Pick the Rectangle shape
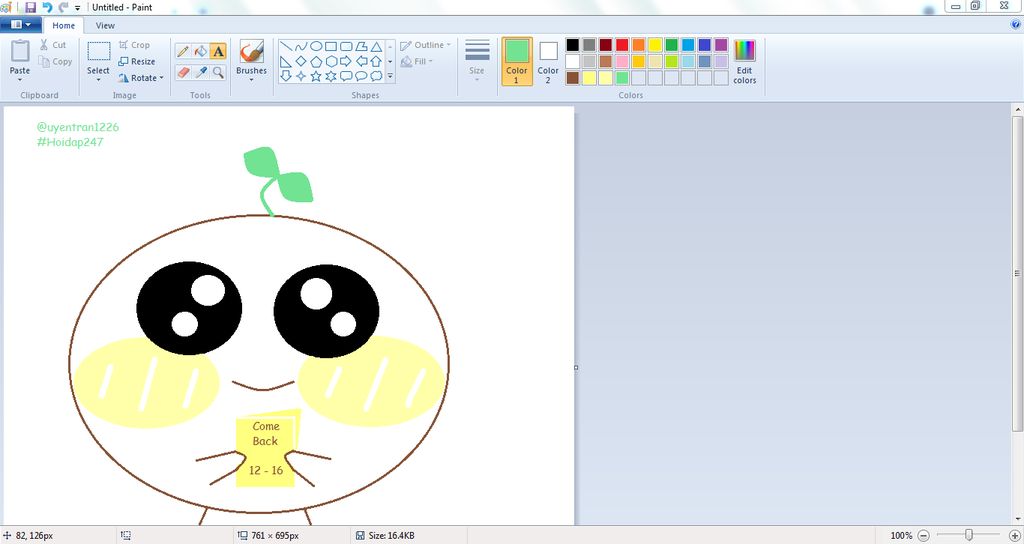 point(331,46)
